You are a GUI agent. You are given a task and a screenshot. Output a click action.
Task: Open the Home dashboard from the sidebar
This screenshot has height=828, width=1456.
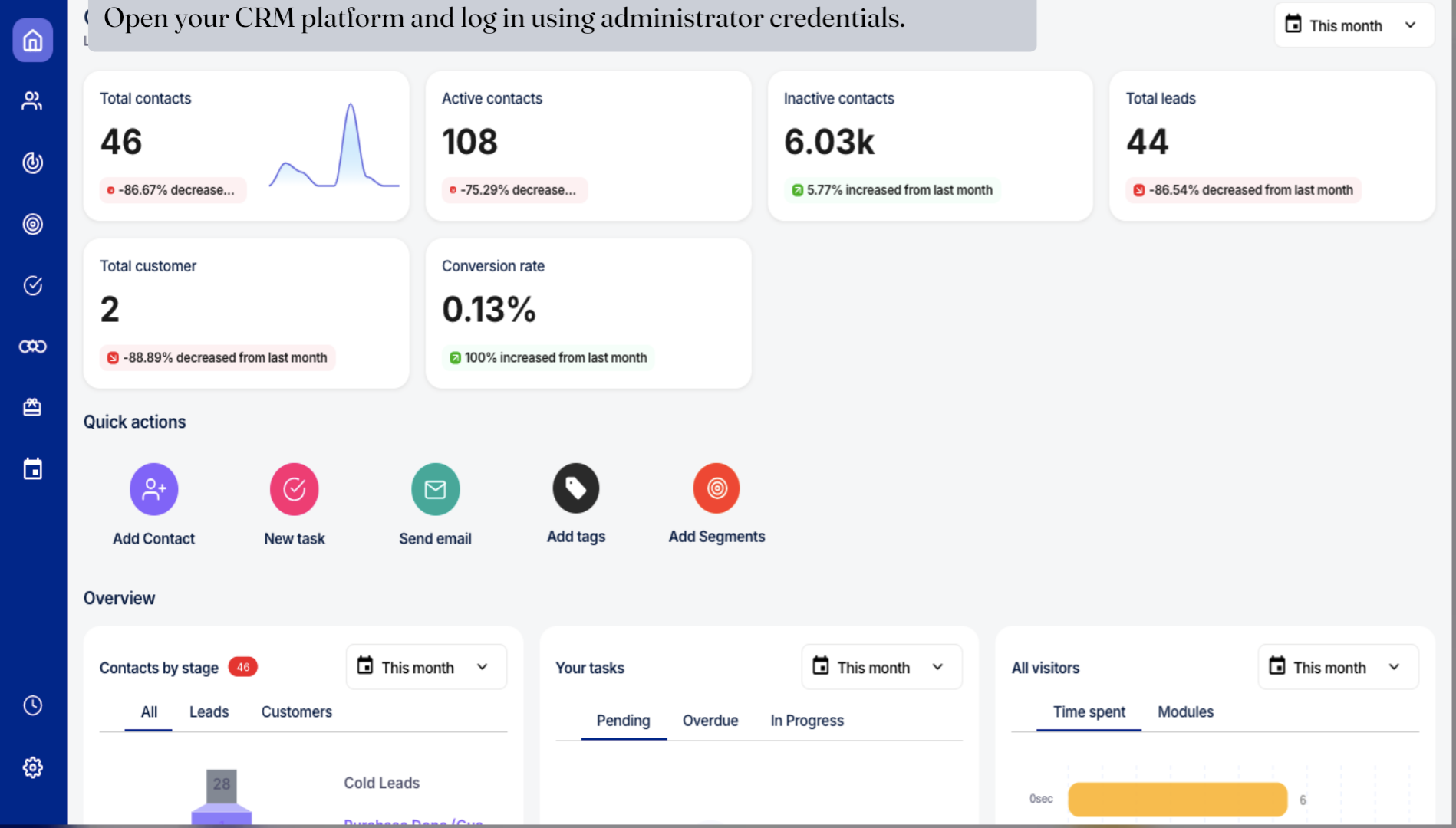point(32,40)
